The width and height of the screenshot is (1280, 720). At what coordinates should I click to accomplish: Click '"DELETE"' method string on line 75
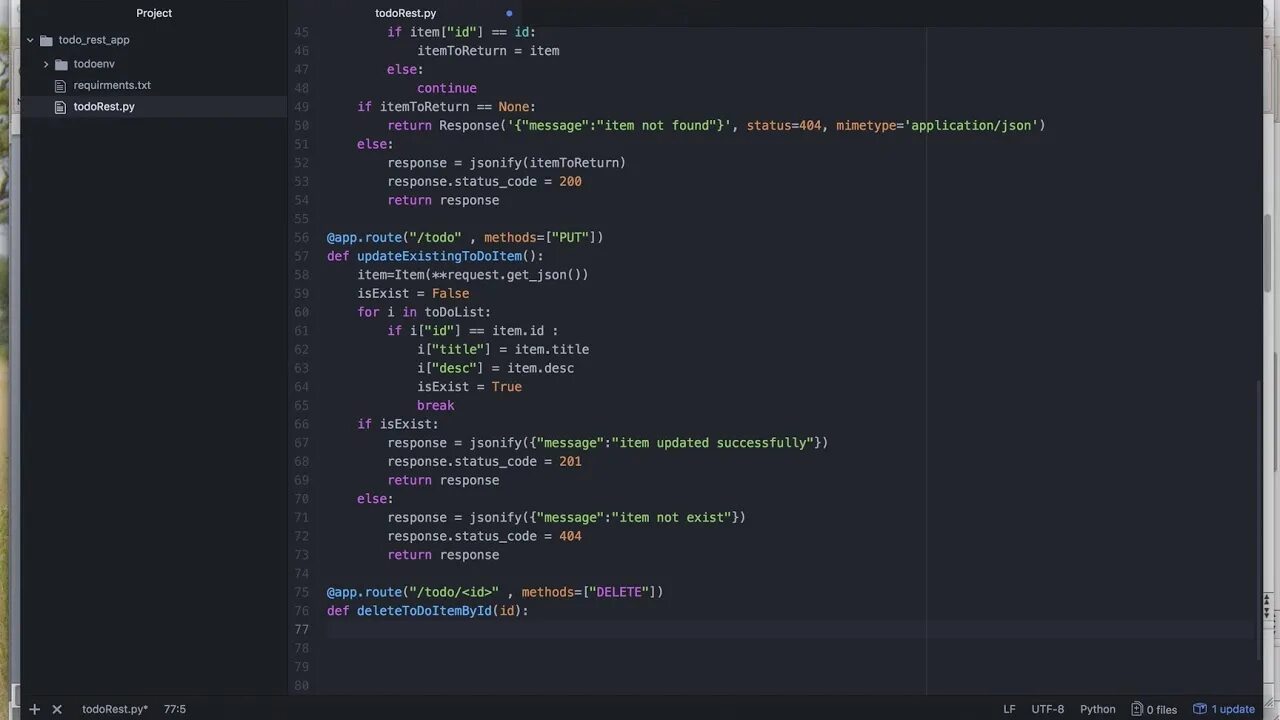tap(619, 592)
